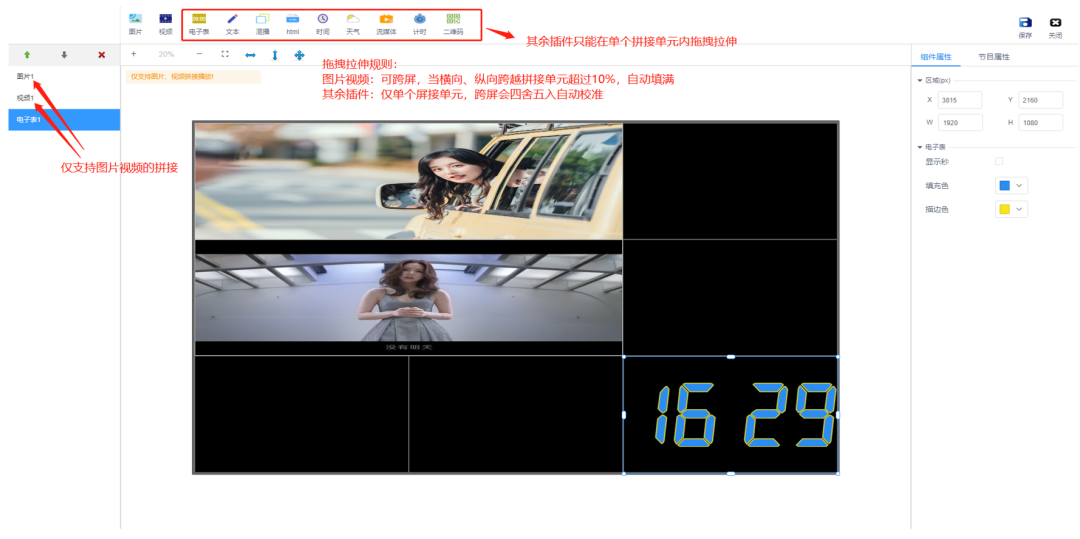Switch to the 组件属性 tab
The width and height of the screenshot is (1080, 539).
[936, 56]
